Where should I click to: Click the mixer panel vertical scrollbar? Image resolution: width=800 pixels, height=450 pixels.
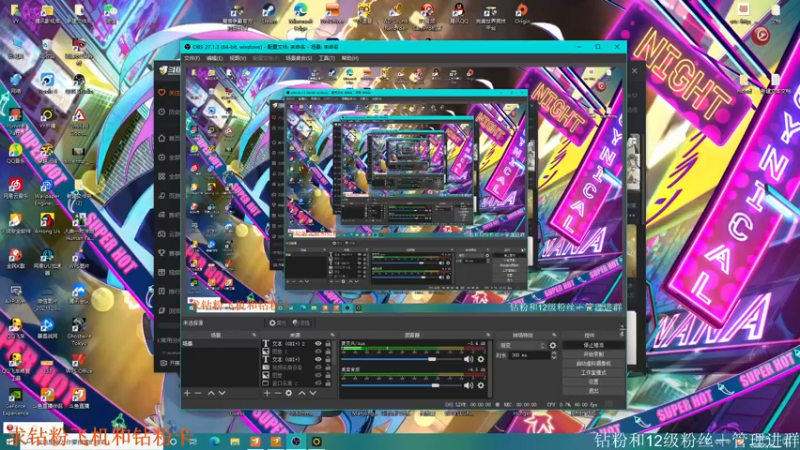click(490, 368)
